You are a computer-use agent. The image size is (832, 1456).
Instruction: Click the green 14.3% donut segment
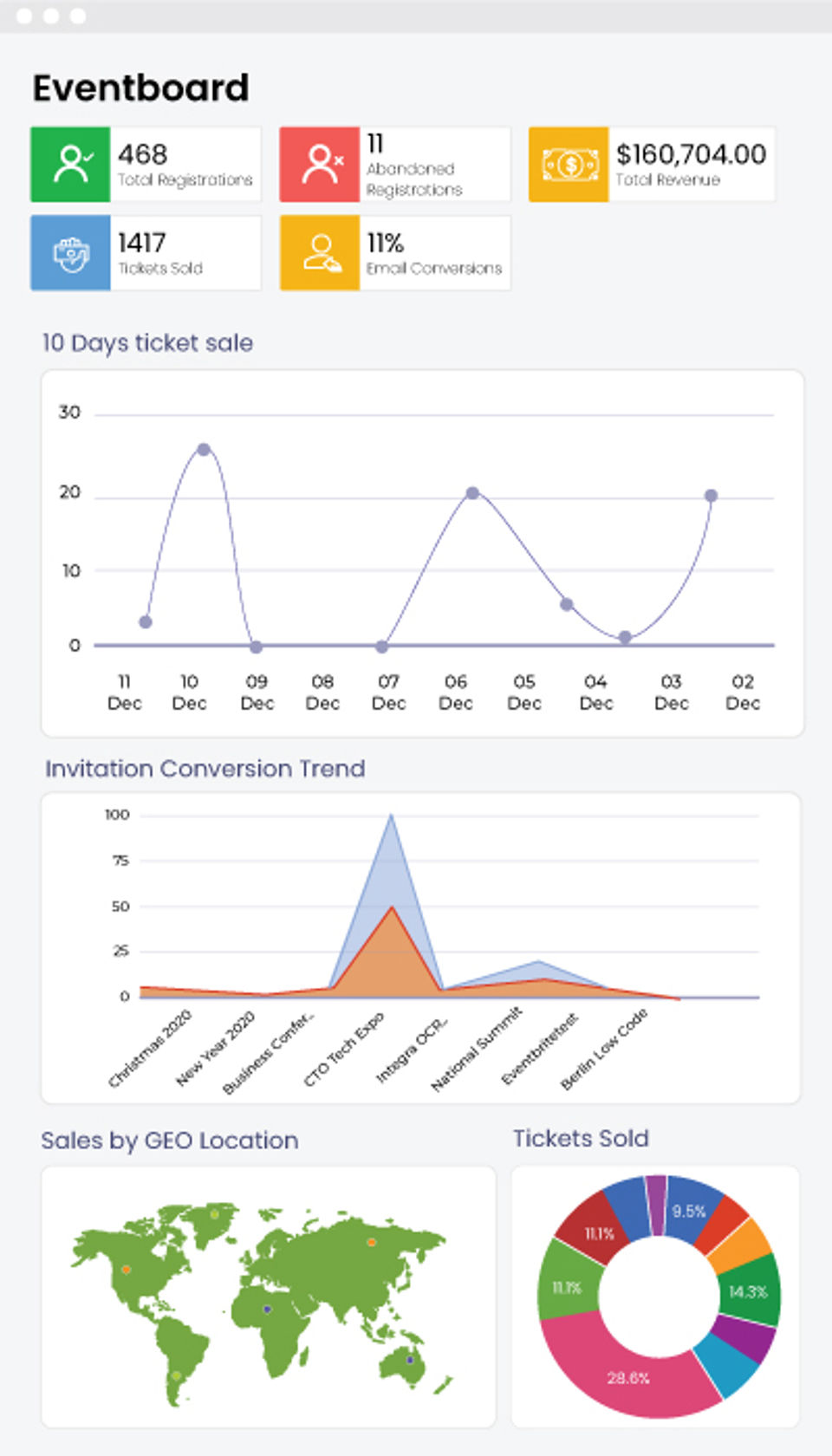747,1291
